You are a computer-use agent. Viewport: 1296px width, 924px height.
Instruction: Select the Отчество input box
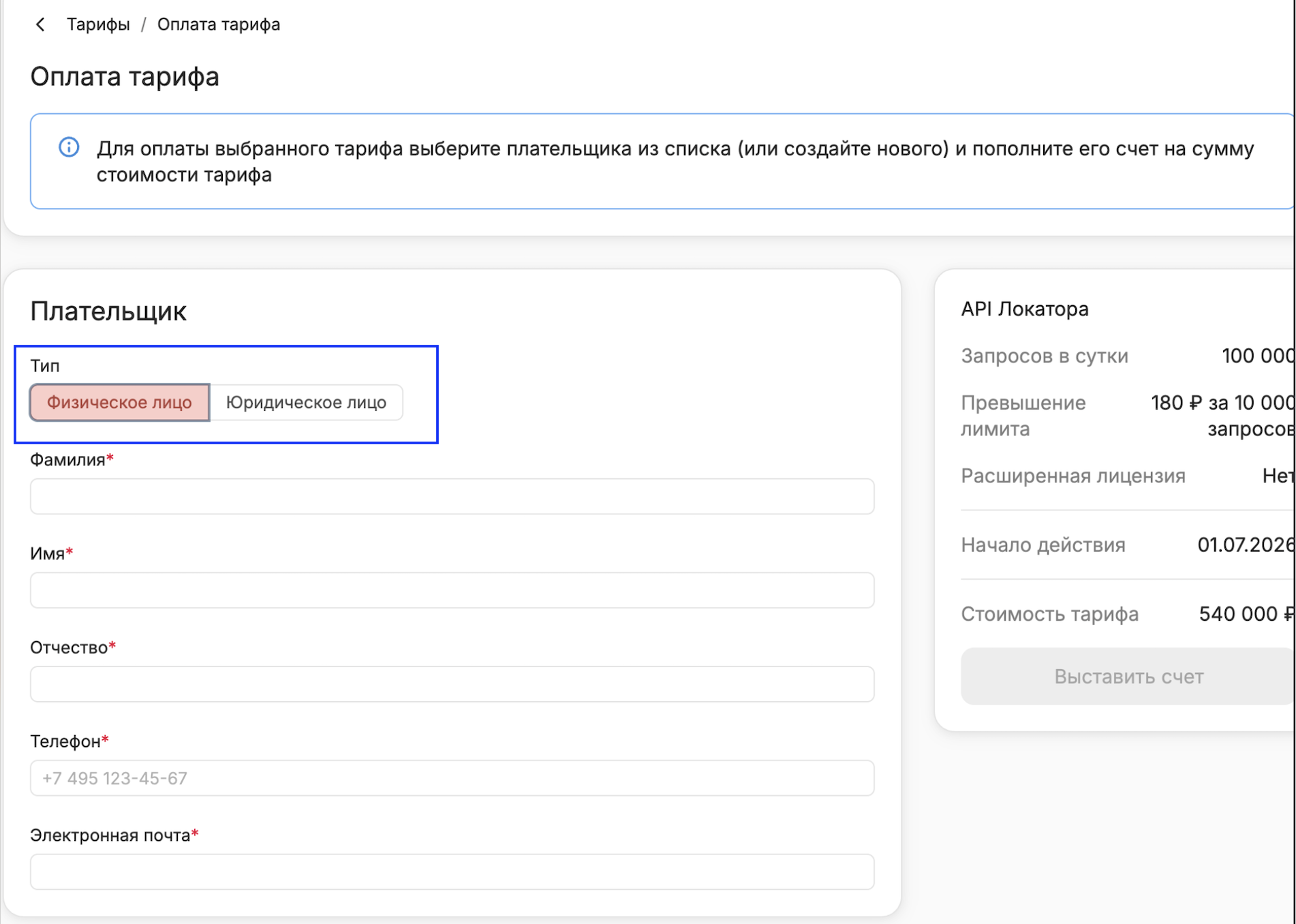(452, 684)
